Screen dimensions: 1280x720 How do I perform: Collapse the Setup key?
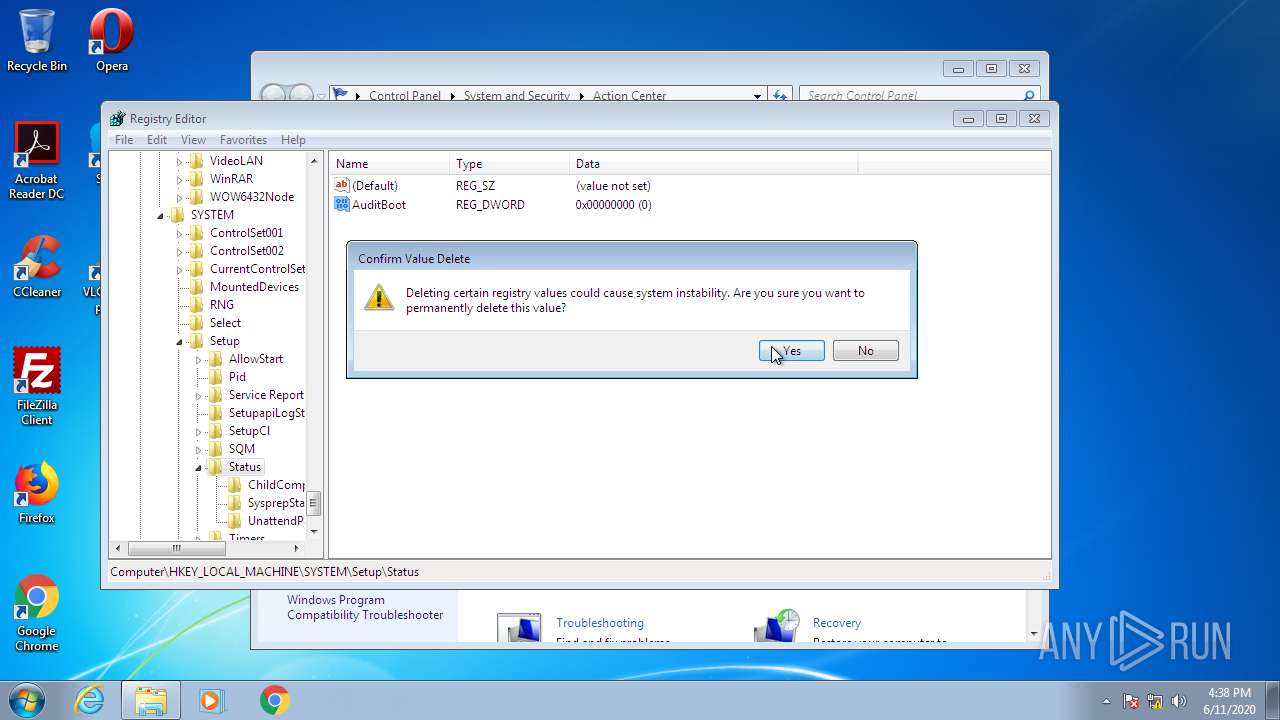(180, 341)
